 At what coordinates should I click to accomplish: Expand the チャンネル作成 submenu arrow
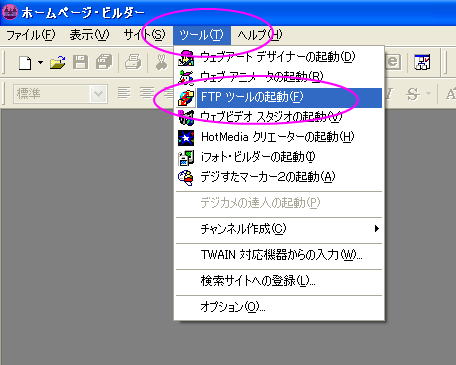tap(377, 229)
